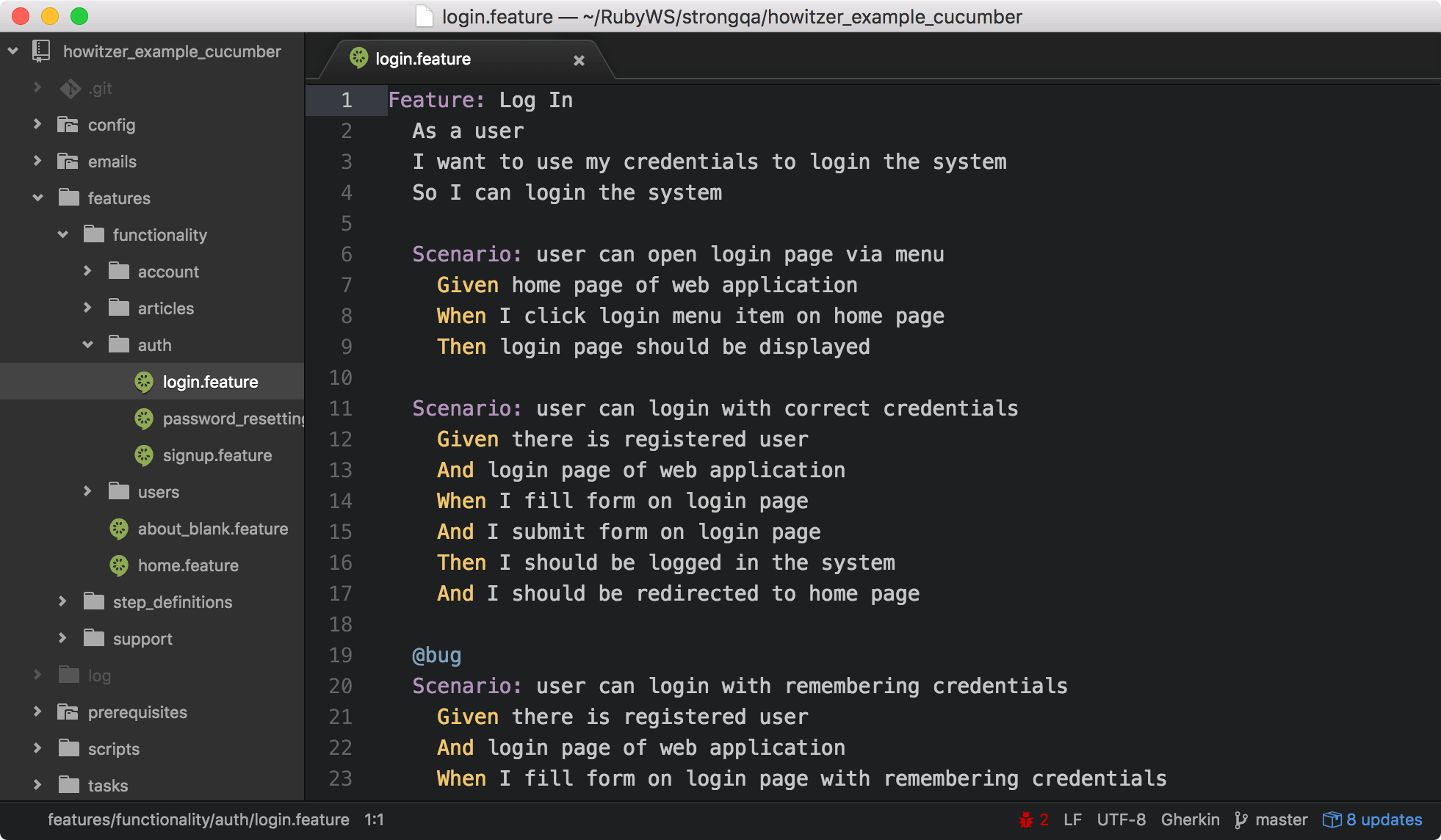
Task: Click the folder icon of scripts
Action: click(68, 749)
